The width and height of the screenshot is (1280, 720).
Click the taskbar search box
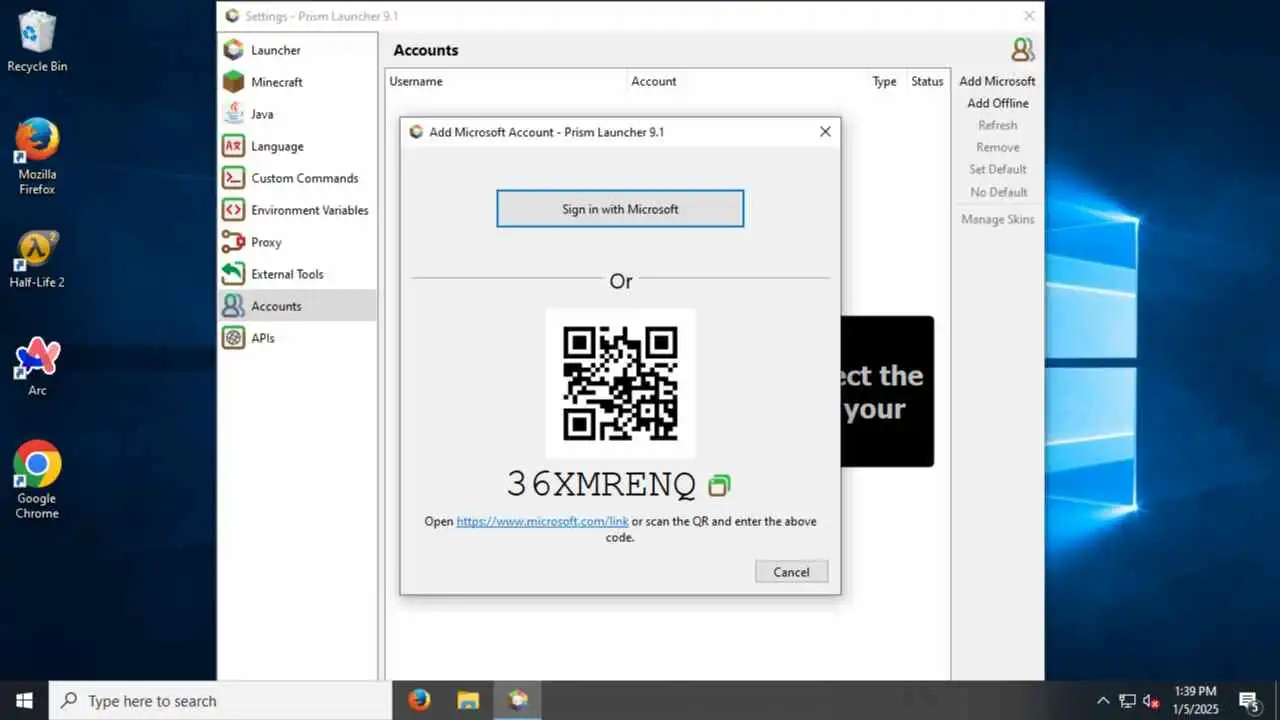(x=220, y=700)
